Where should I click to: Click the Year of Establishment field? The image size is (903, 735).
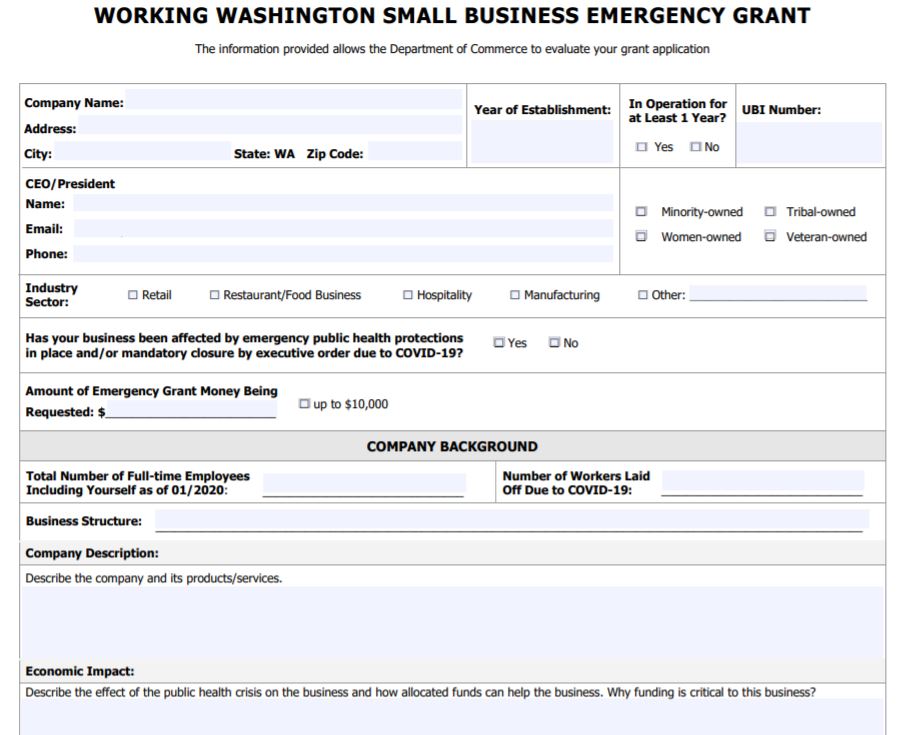(542, 142)
